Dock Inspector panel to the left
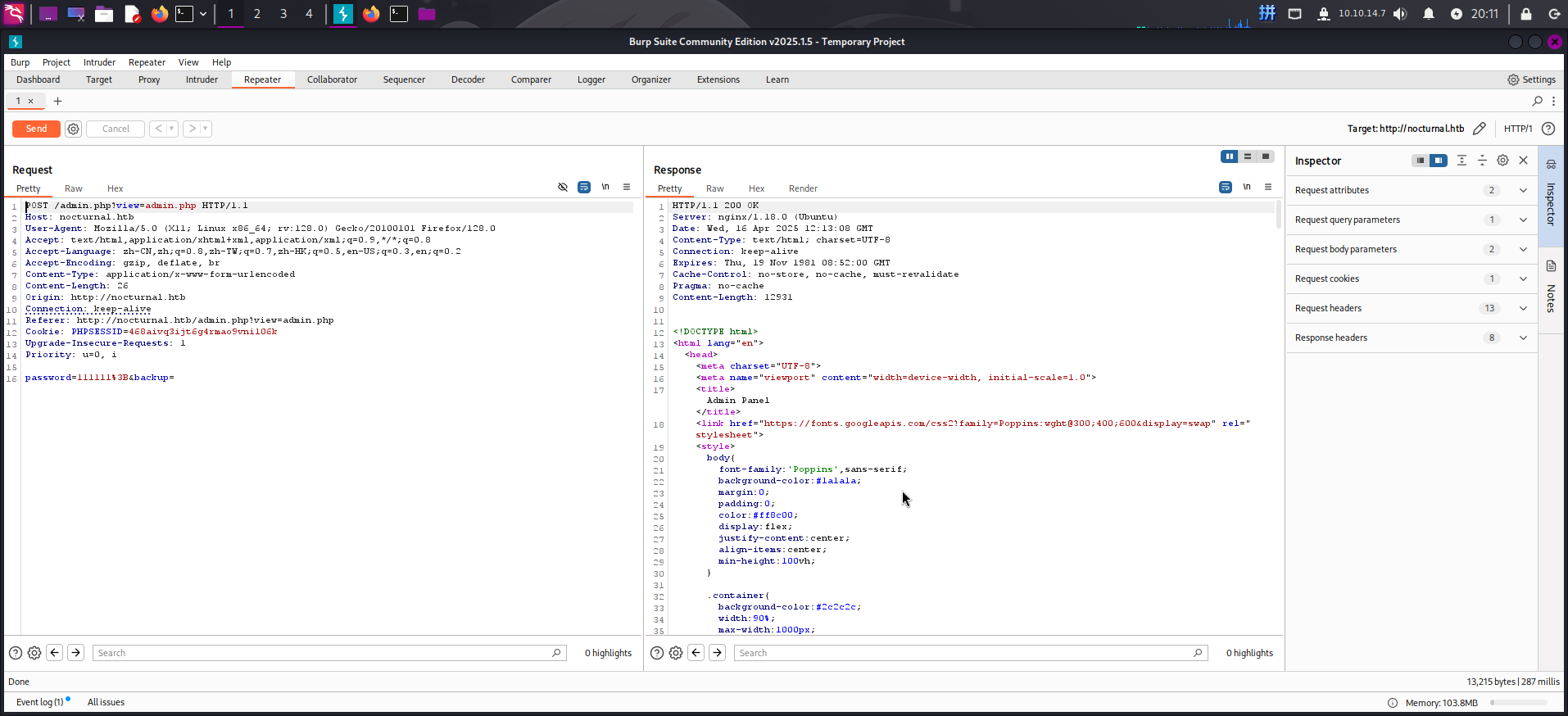The image size is (1568, 716). pos(1421,161)
